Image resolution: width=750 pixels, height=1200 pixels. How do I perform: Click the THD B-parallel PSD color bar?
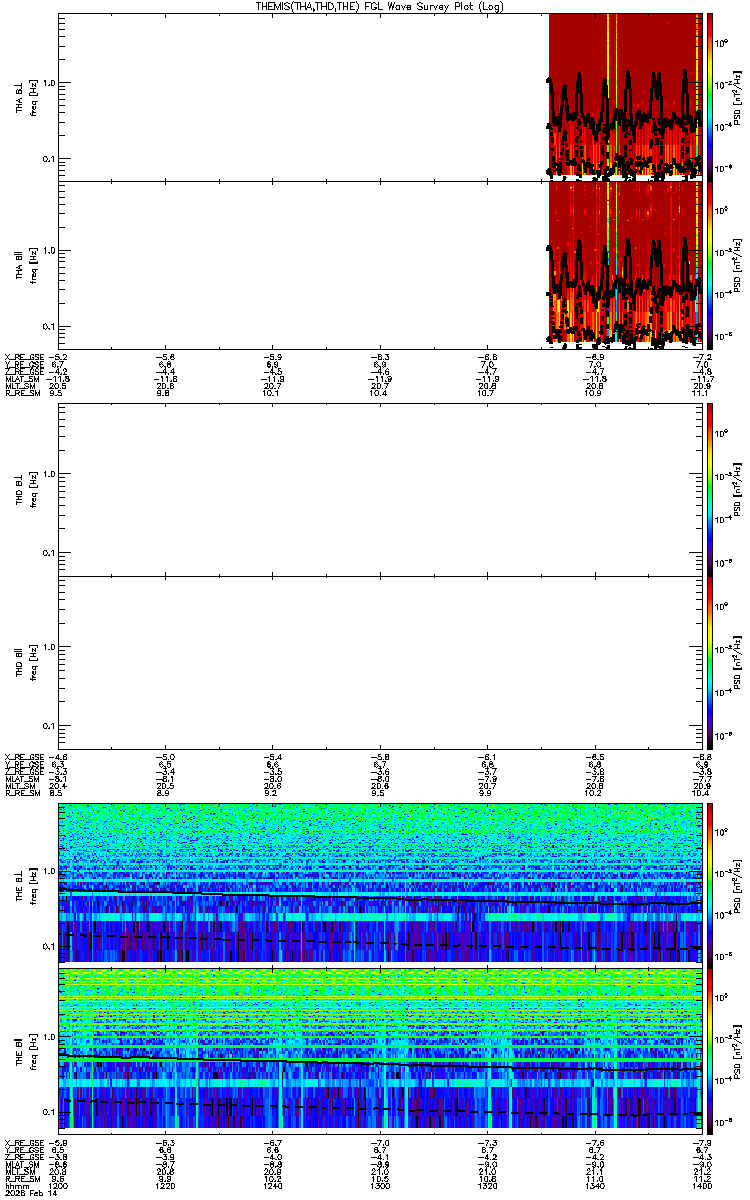(x=710, y=662)
